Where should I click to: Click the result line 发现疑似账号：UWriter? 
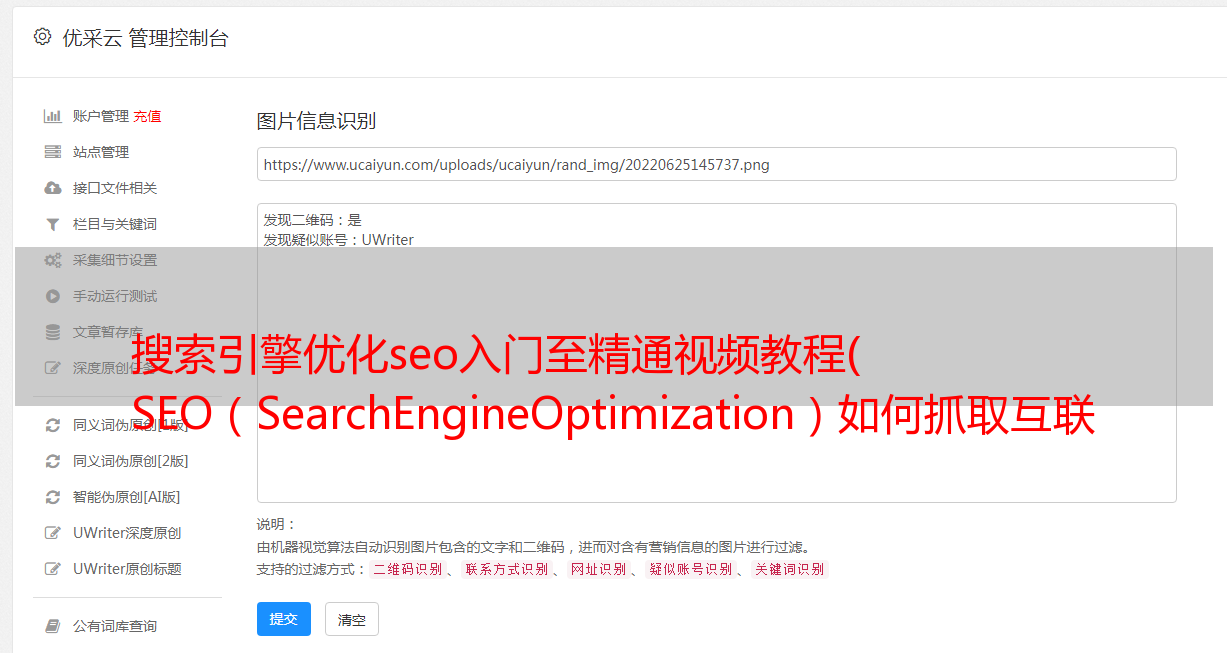click(338, 240)
